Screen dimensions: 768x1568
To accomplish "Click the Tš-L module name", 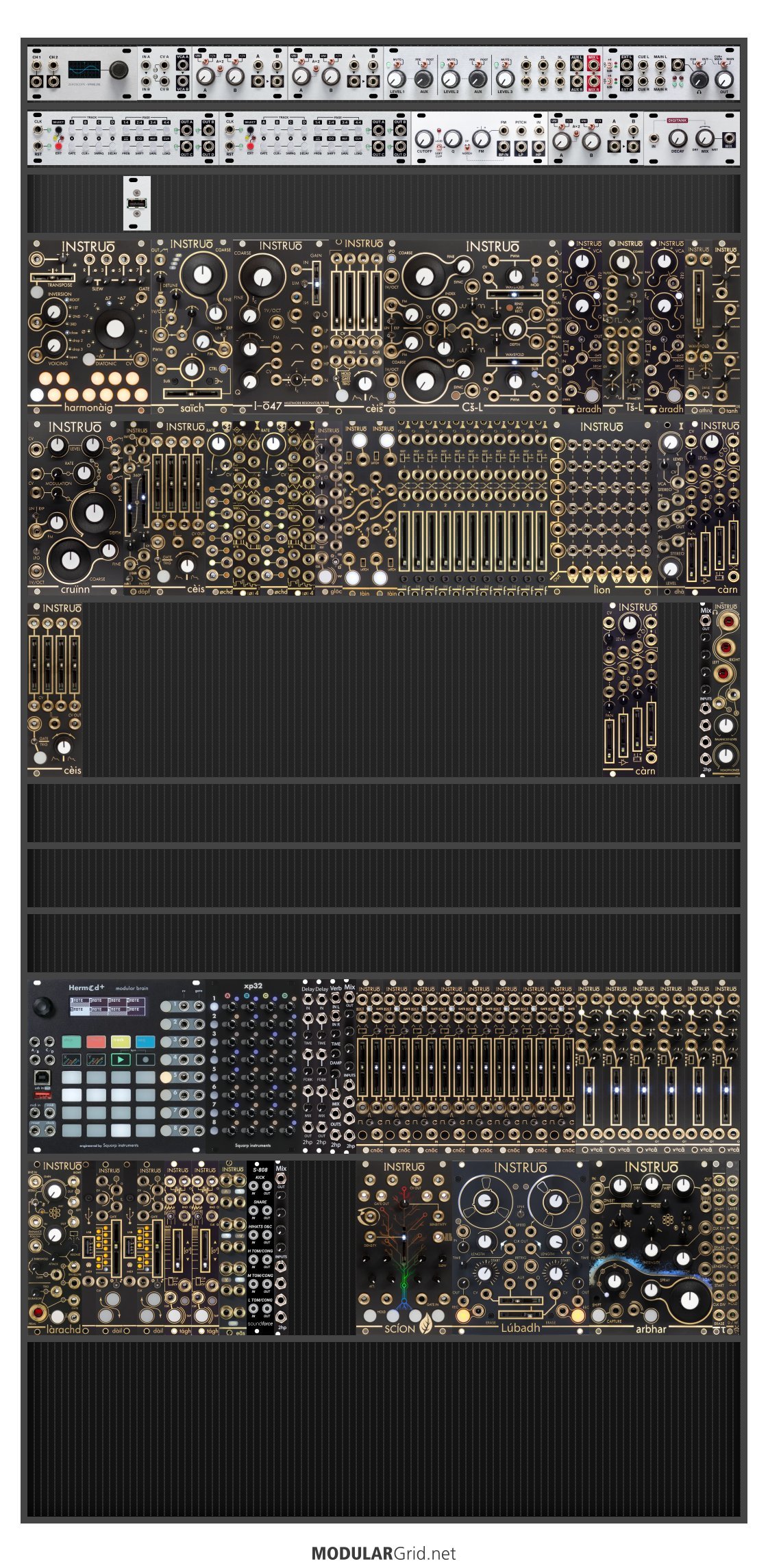I will [634, 408].
